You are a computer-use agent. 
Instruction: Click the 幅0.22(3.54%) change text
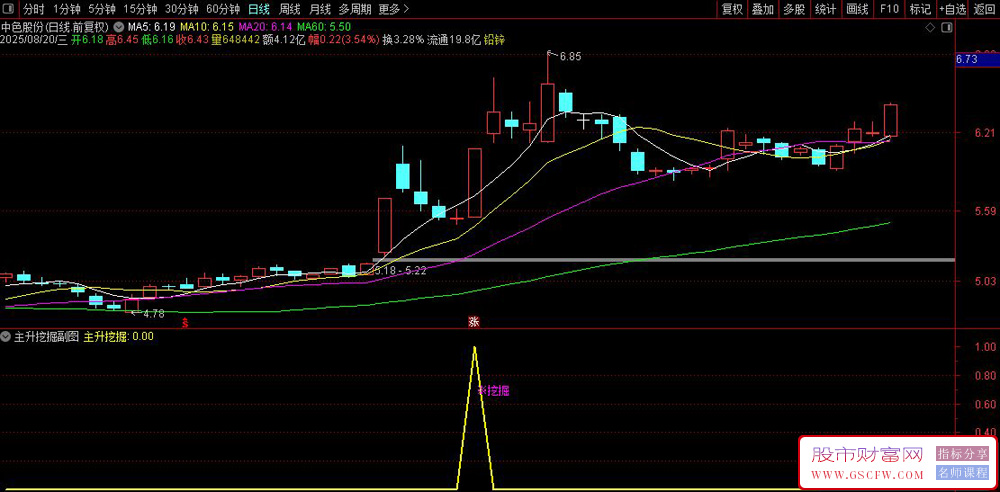click(x=344, y=40)
